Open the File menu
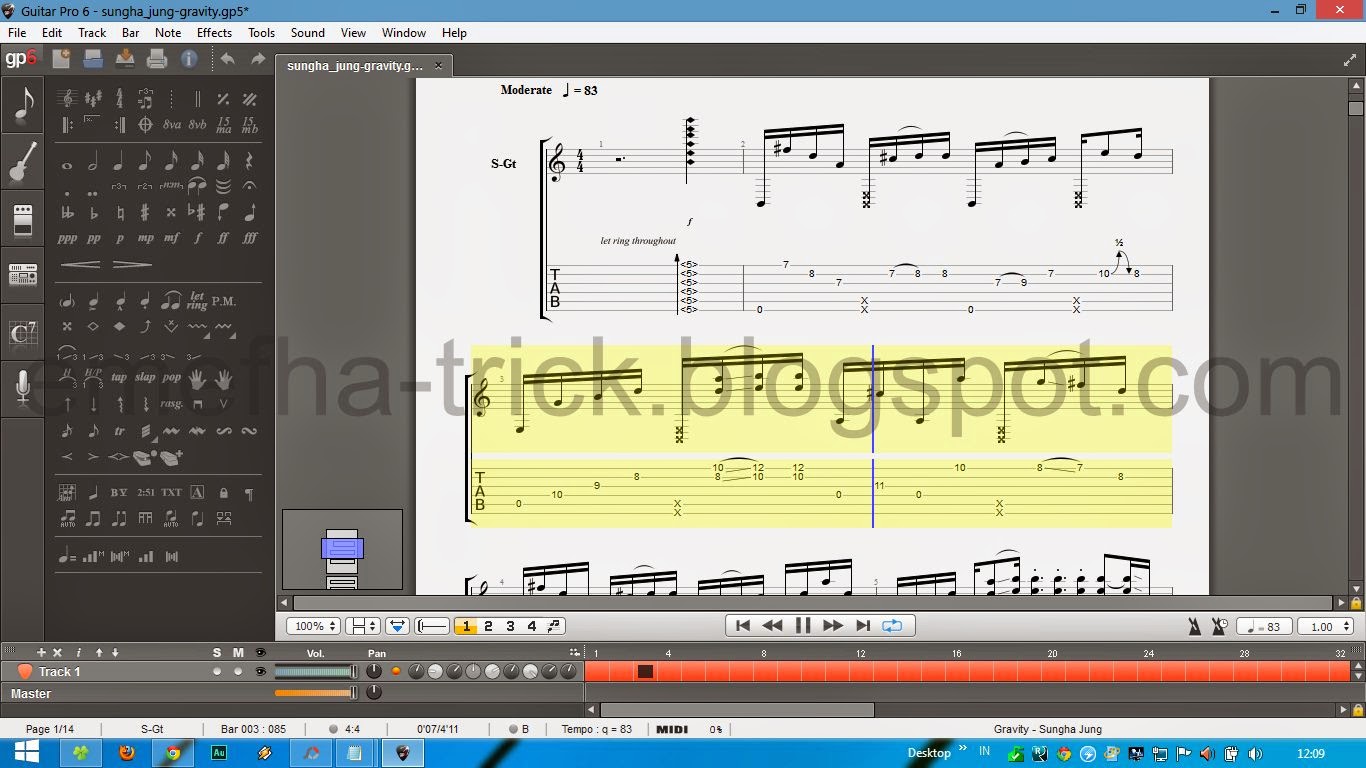Viewport: 1366px width, 768px height. 17,32
